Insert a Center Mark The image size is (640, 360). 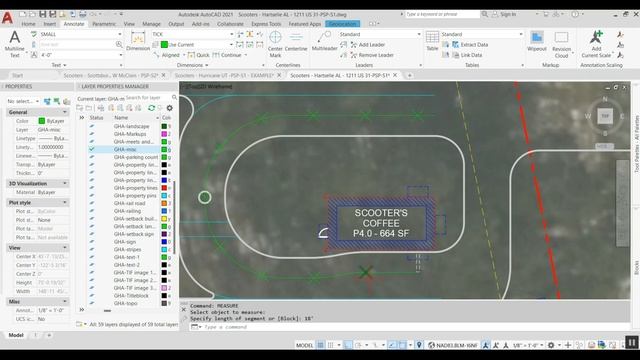point(276,44)
